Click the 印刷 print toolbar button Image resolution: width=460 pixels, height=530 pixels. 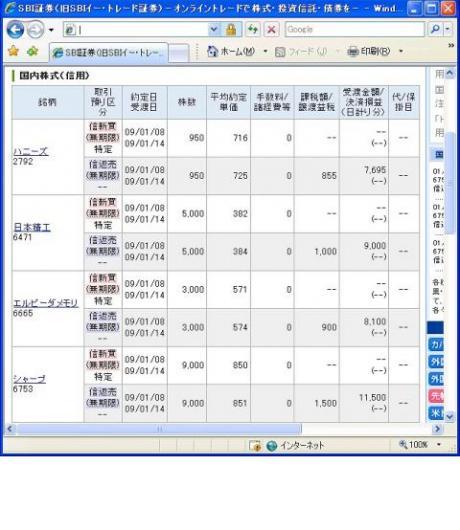(369, 51)
